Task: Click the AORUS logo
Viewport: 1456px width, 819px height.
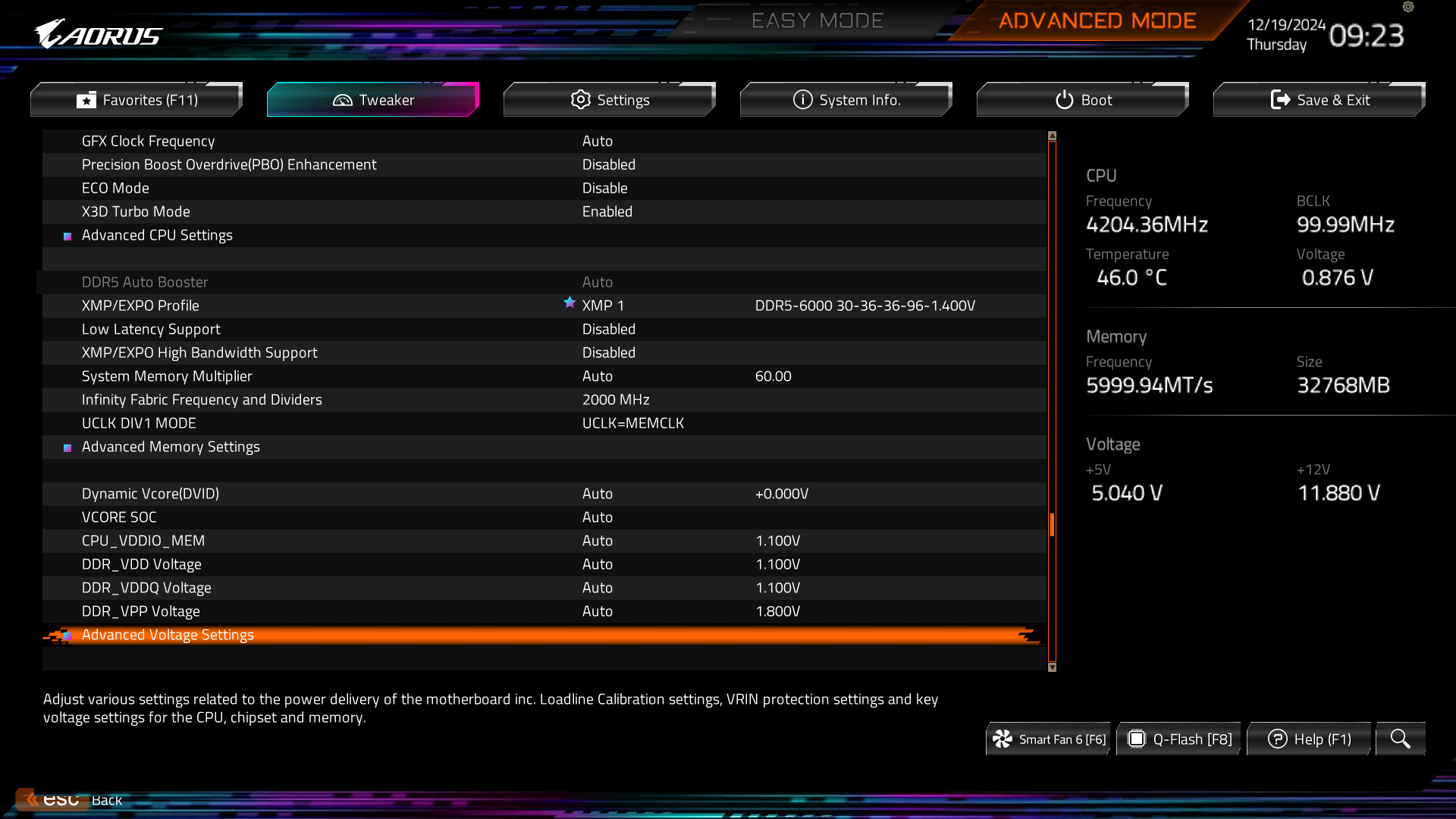Action: tap(99, 34)
